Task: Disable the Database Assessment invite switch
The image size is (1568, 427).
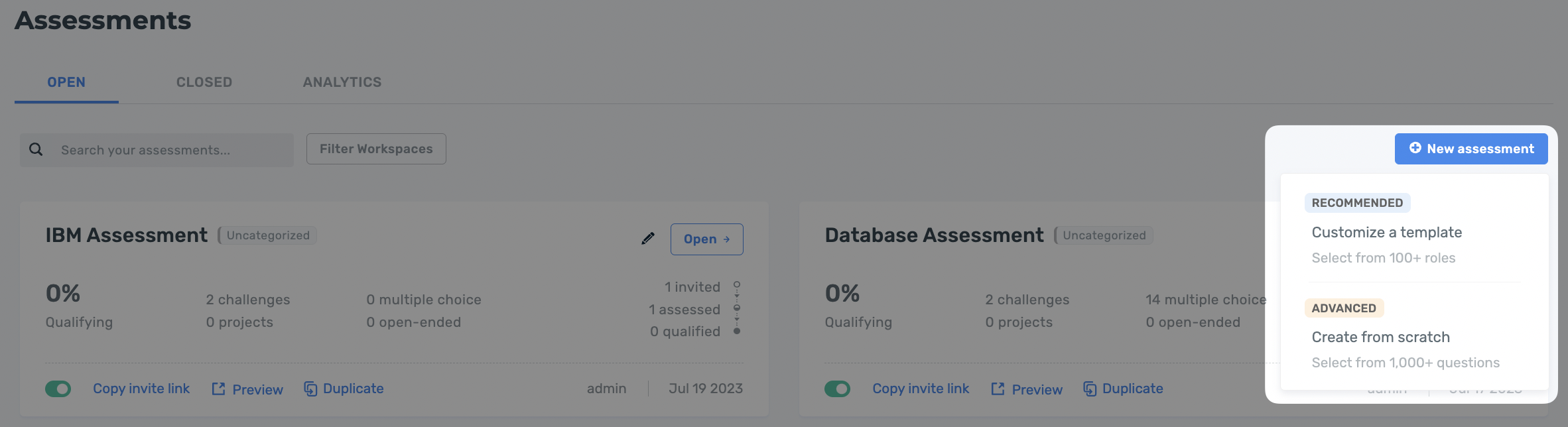Action: (838, 389)
